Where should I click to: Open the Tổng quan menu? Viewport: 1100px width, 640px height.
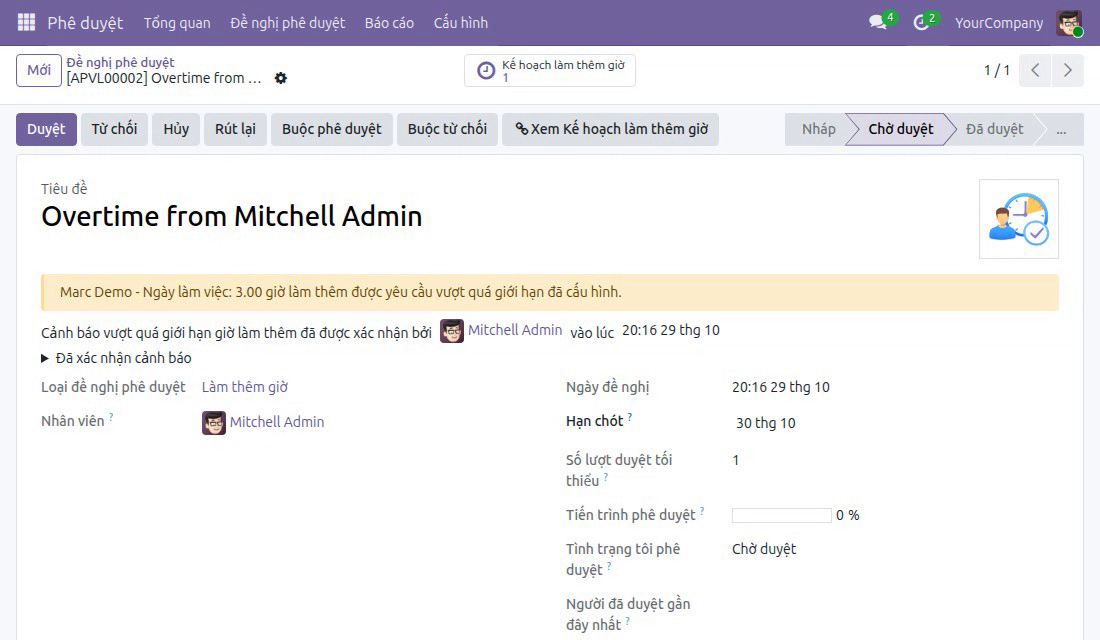[x=177, y=22]
